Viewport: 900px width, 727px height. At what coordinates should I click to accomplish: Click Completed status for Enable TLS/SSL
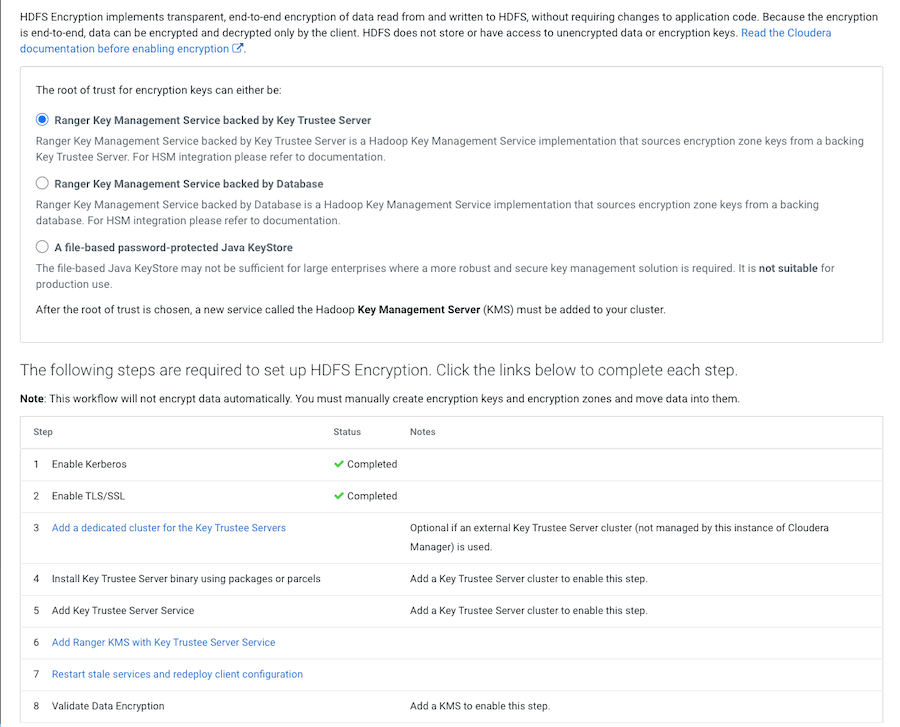coord(372,496)
